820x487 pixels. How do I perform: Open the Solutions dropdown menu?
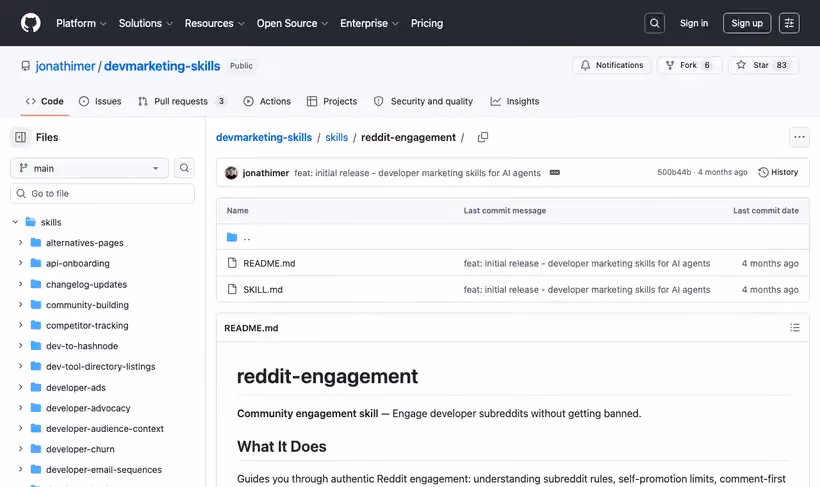(x=145, y=24)
